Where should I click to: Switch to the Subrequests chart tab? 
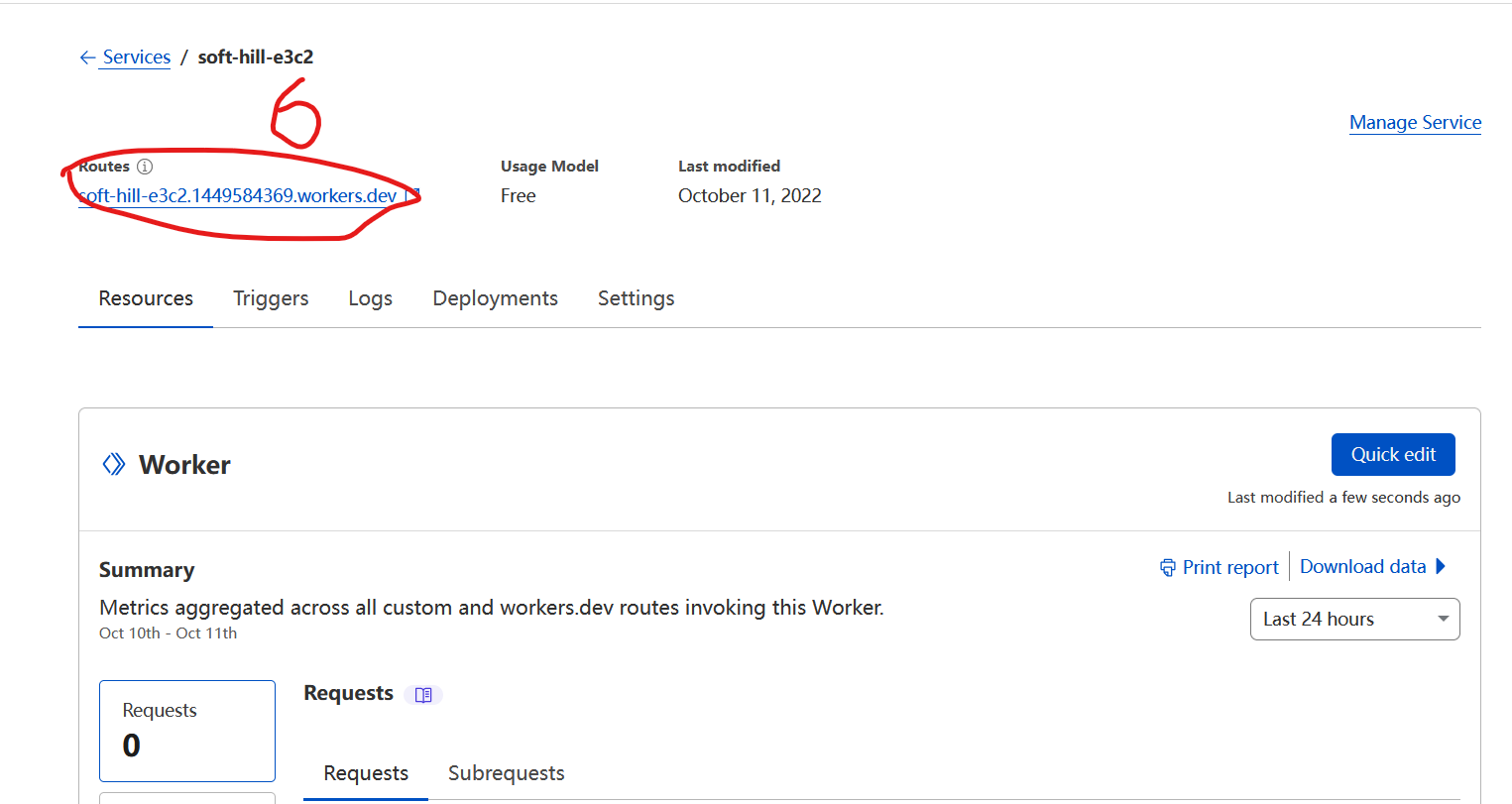point(506,773)
